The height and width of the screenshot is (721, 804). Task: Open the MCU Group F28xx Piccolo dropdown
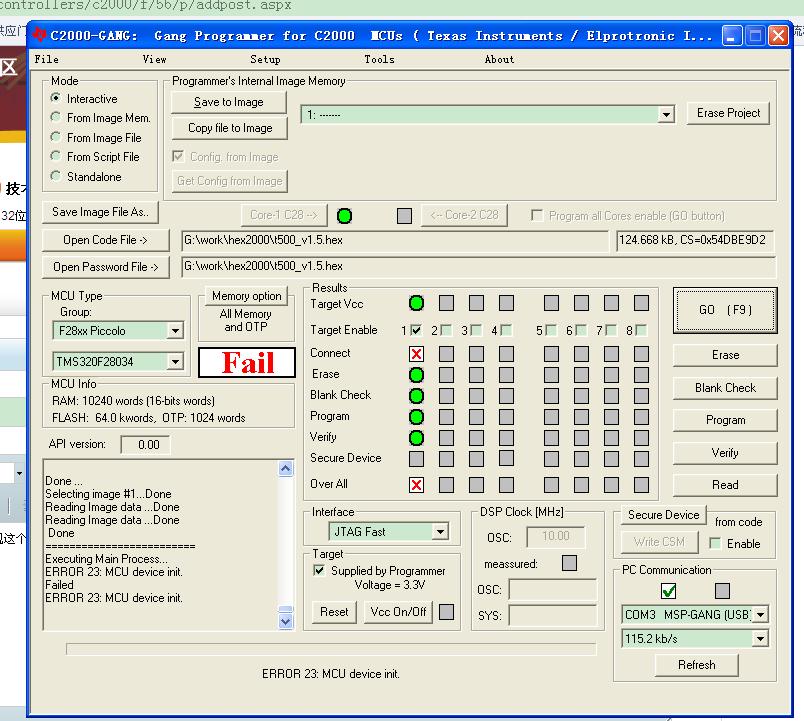point(175,331)
